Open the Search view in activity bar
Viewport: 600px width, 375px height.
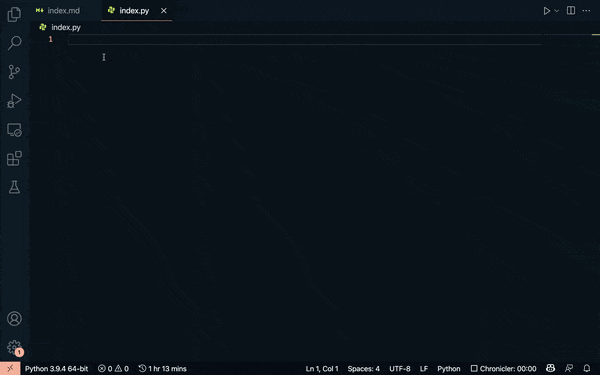(14, 43)
